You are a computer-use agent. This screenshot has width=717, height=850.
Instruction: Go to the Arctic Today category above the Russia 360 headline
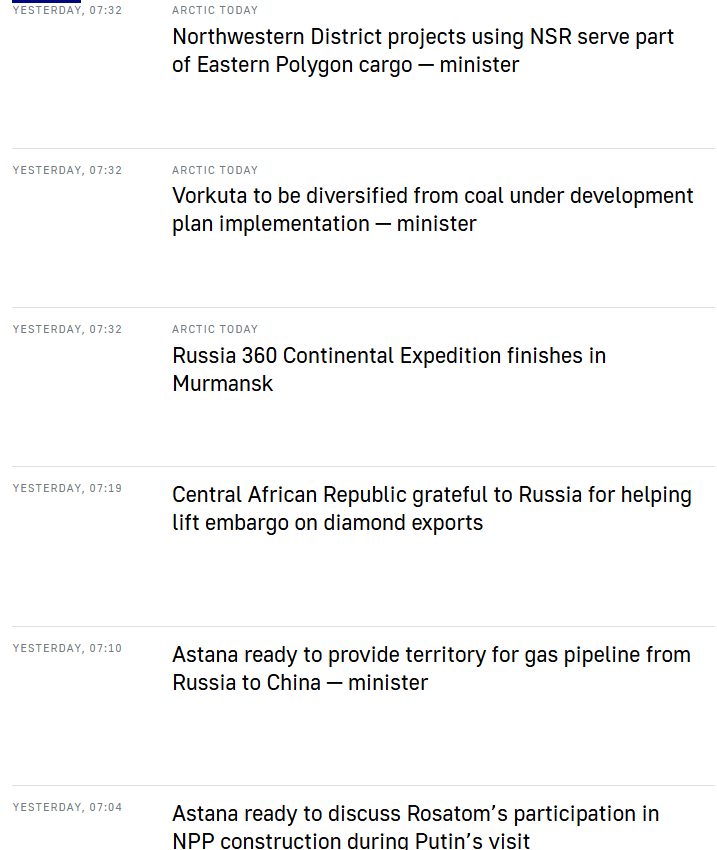point(215,329)
